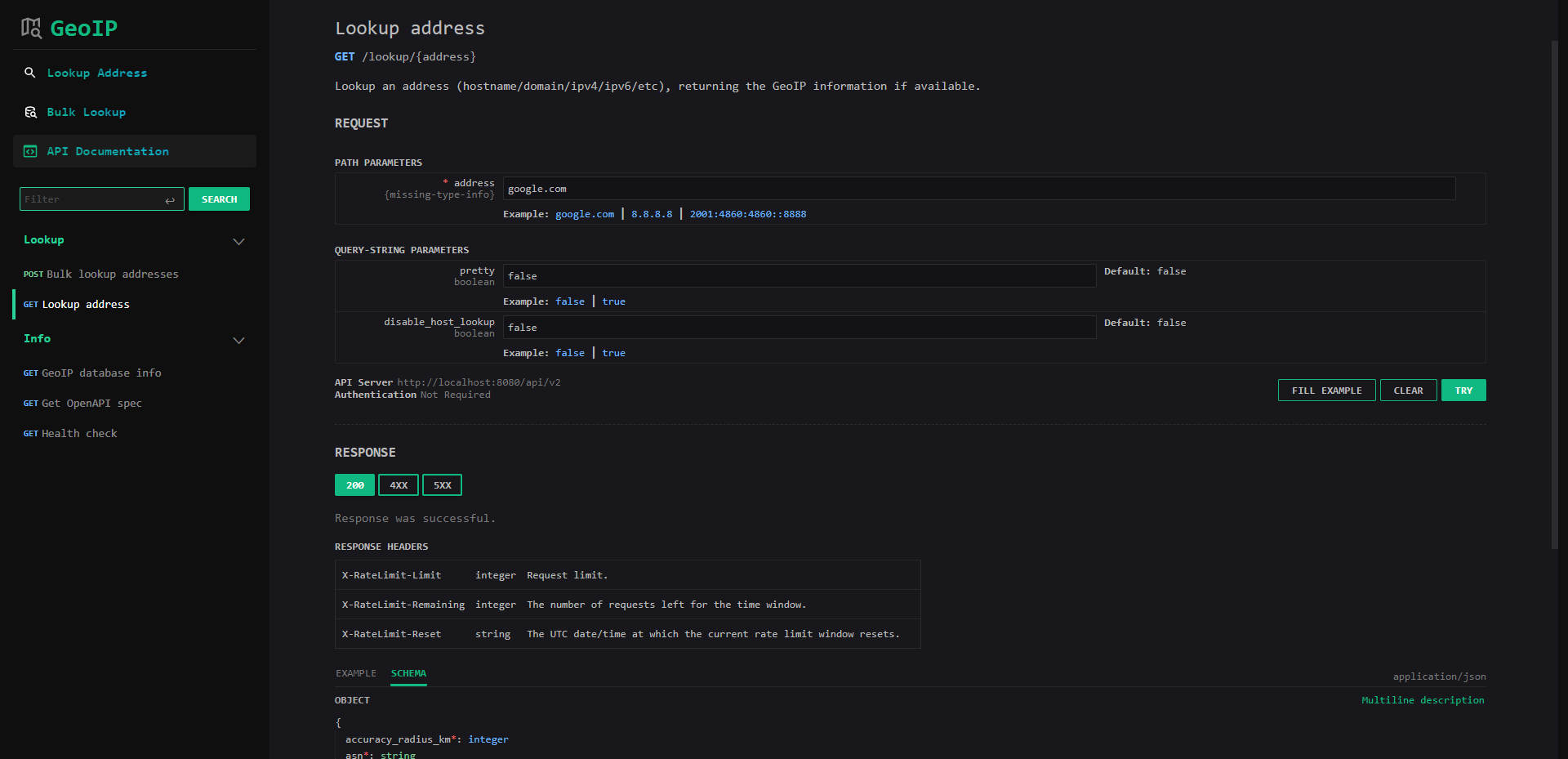Set pretty example to true

(613, 301)
